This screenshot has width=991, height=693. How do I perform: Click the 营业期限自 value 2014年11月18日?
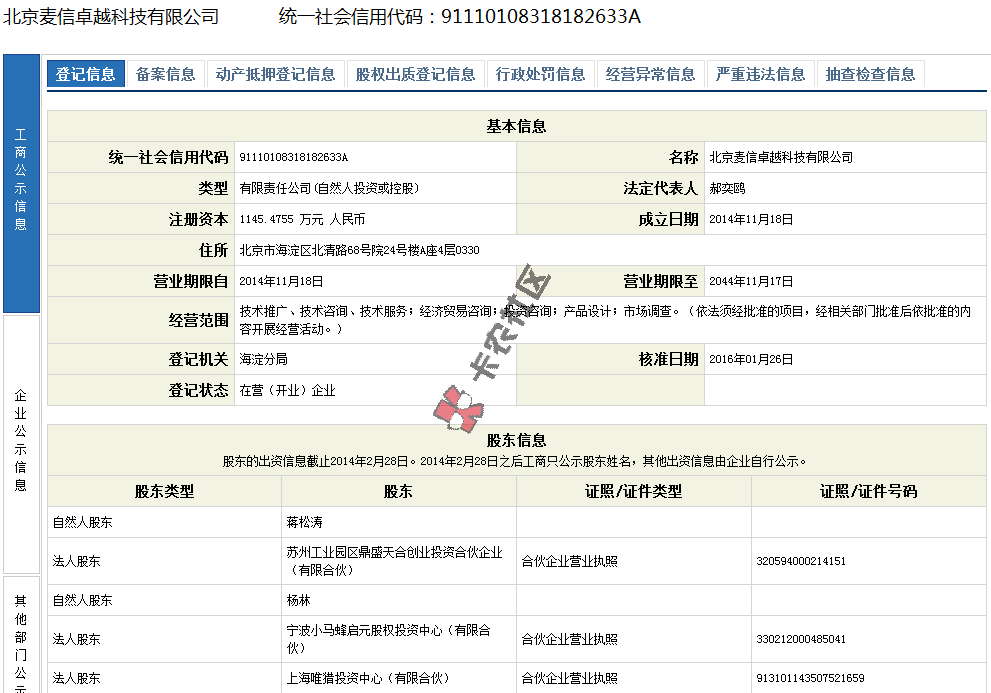(281, 281)
